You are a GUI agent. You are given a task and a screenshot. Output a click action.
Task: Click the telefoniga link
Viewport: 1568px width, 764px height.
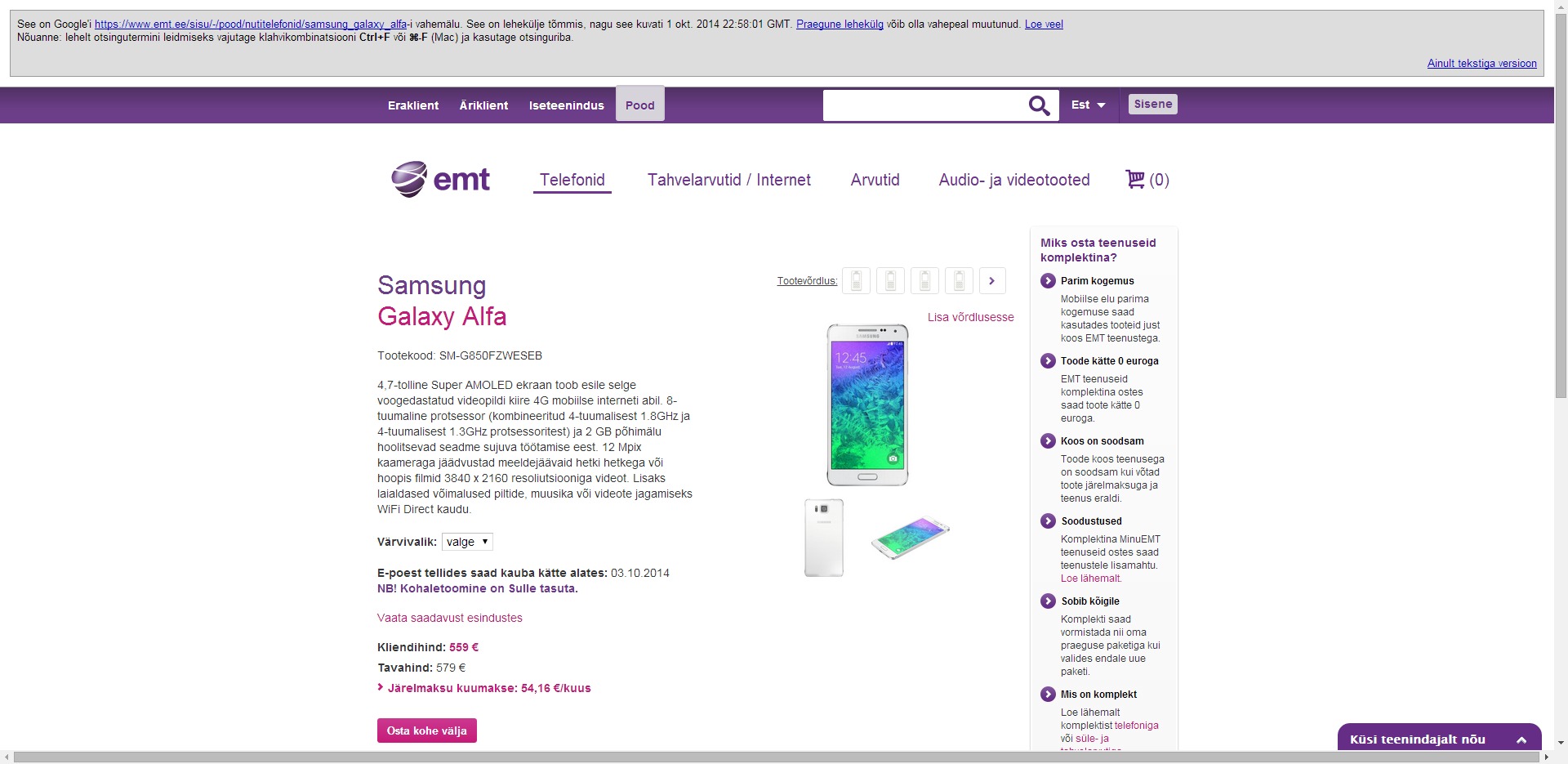point(1137,726)
